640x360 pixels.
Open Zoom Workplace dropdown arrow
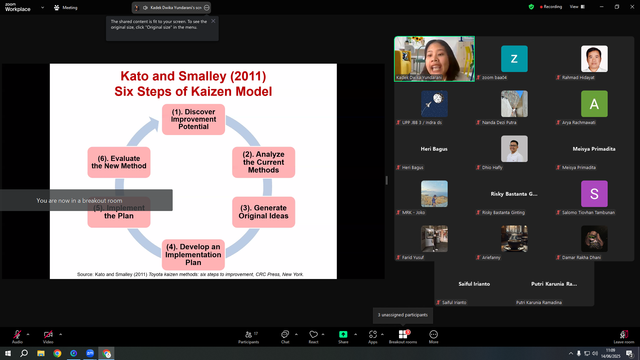[x=42, y=7]
